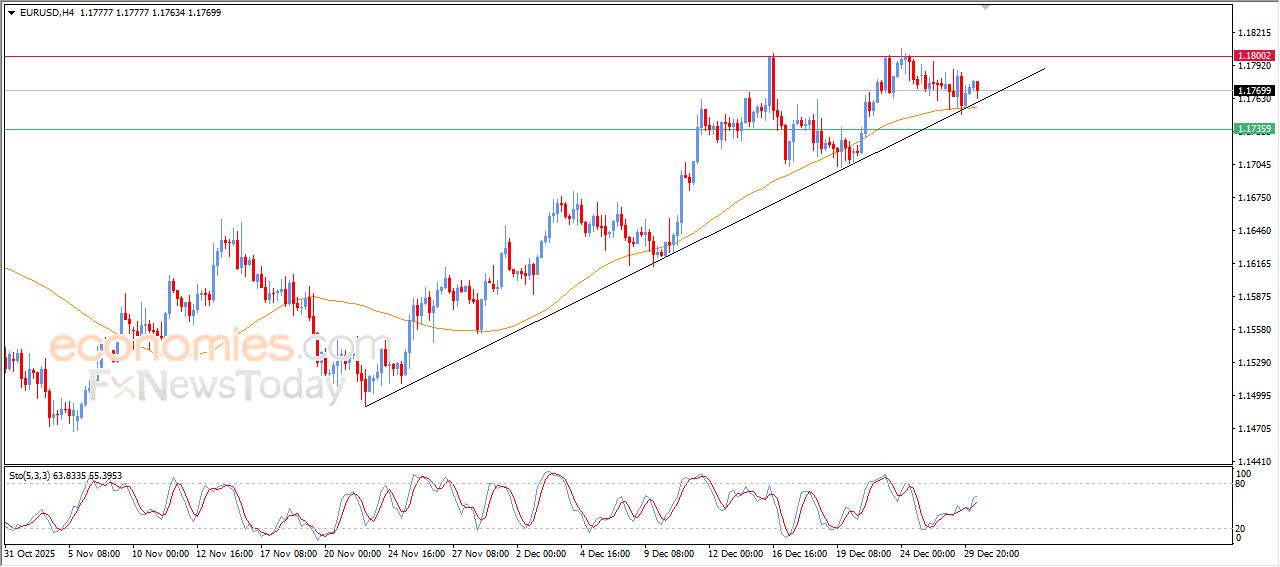Click the stochastic scale value 100
This screenshot has height=567, width=1280.
pos(1245,473)
